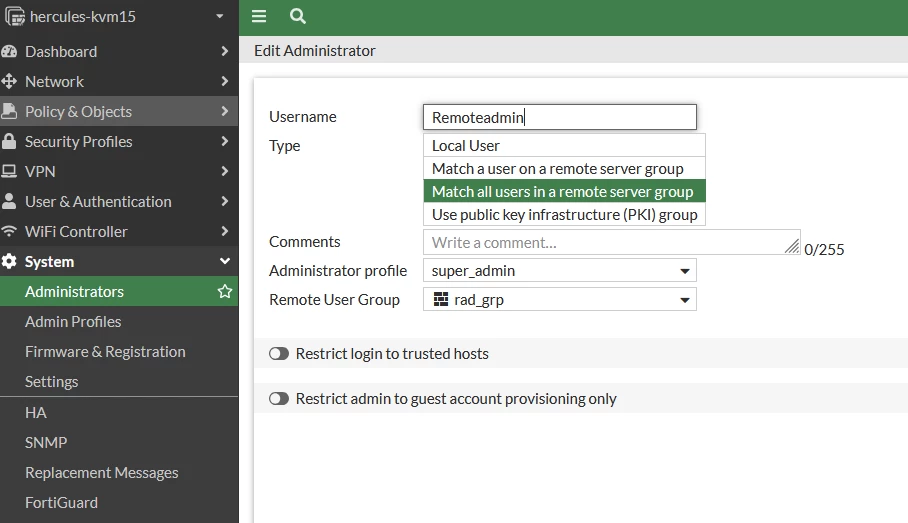
Task: Open the Administrators menu item
Action: coord(119,291)
